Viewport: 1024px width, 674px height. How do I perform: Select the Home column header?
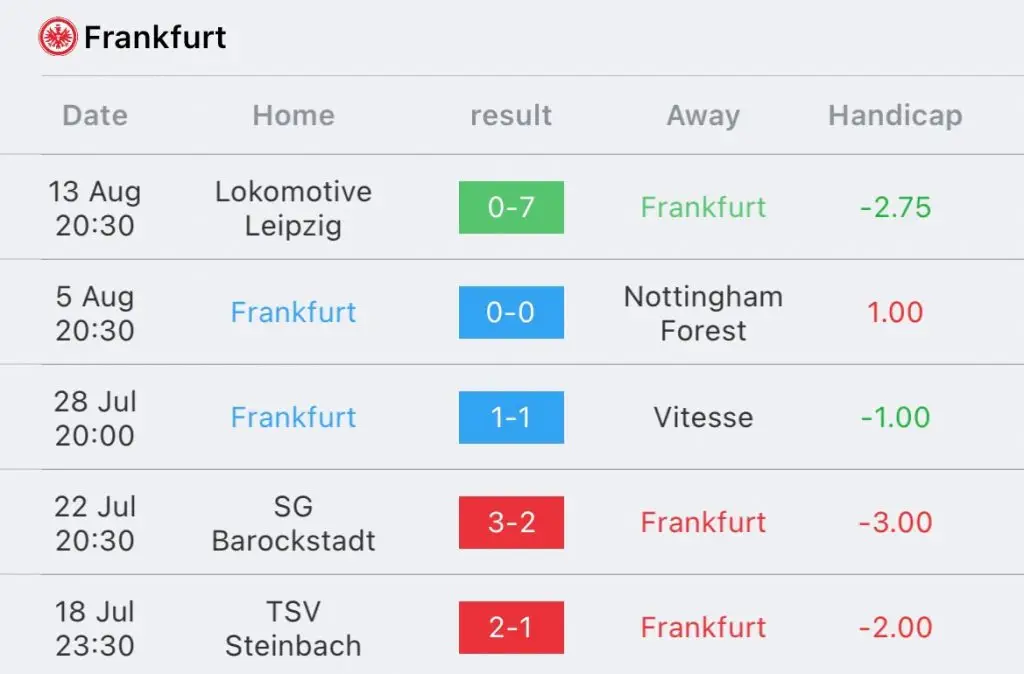tap(293, 116)
